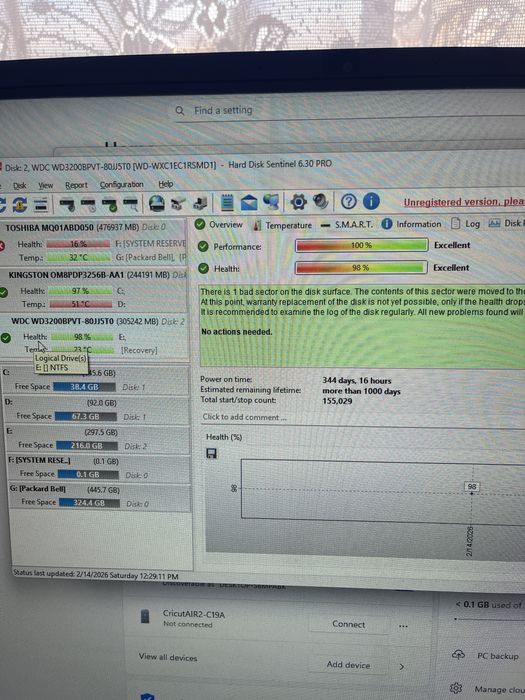Open the Configuration menu
Image resolution: width=525 pixels, height=700 pixels.
pos(121,184)
